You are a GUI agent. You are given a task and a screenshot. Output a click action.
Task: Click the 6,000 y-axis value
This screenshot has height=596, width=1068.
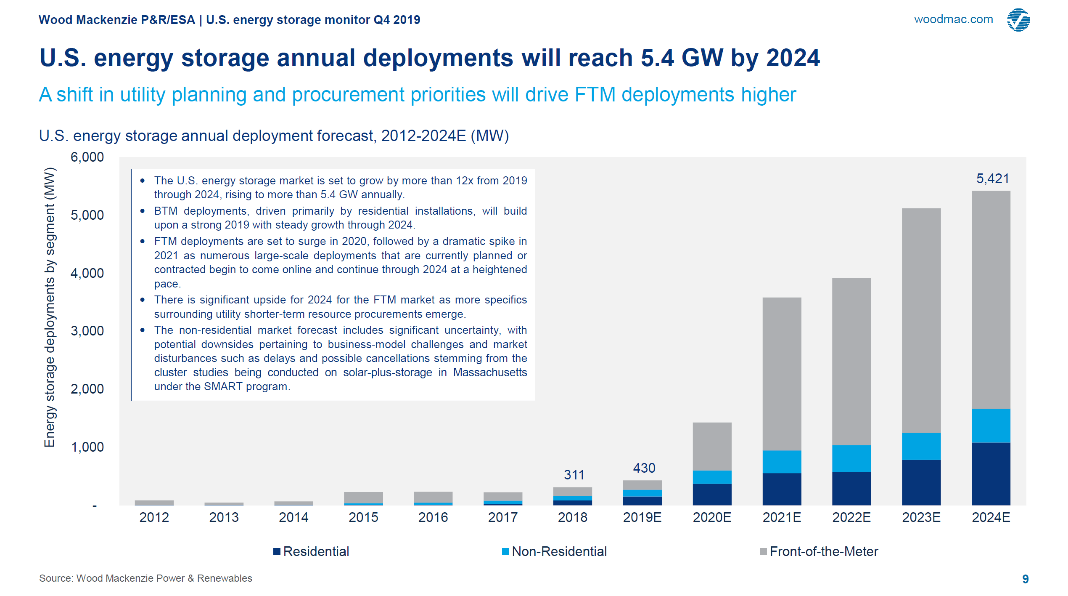coord(87,157)
